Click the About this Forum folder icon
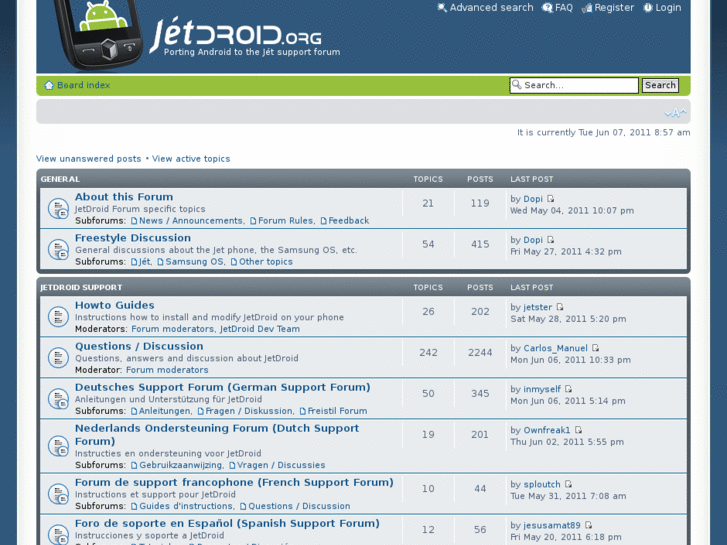Viewport: 727px width, 545px height. pos(58,208)
